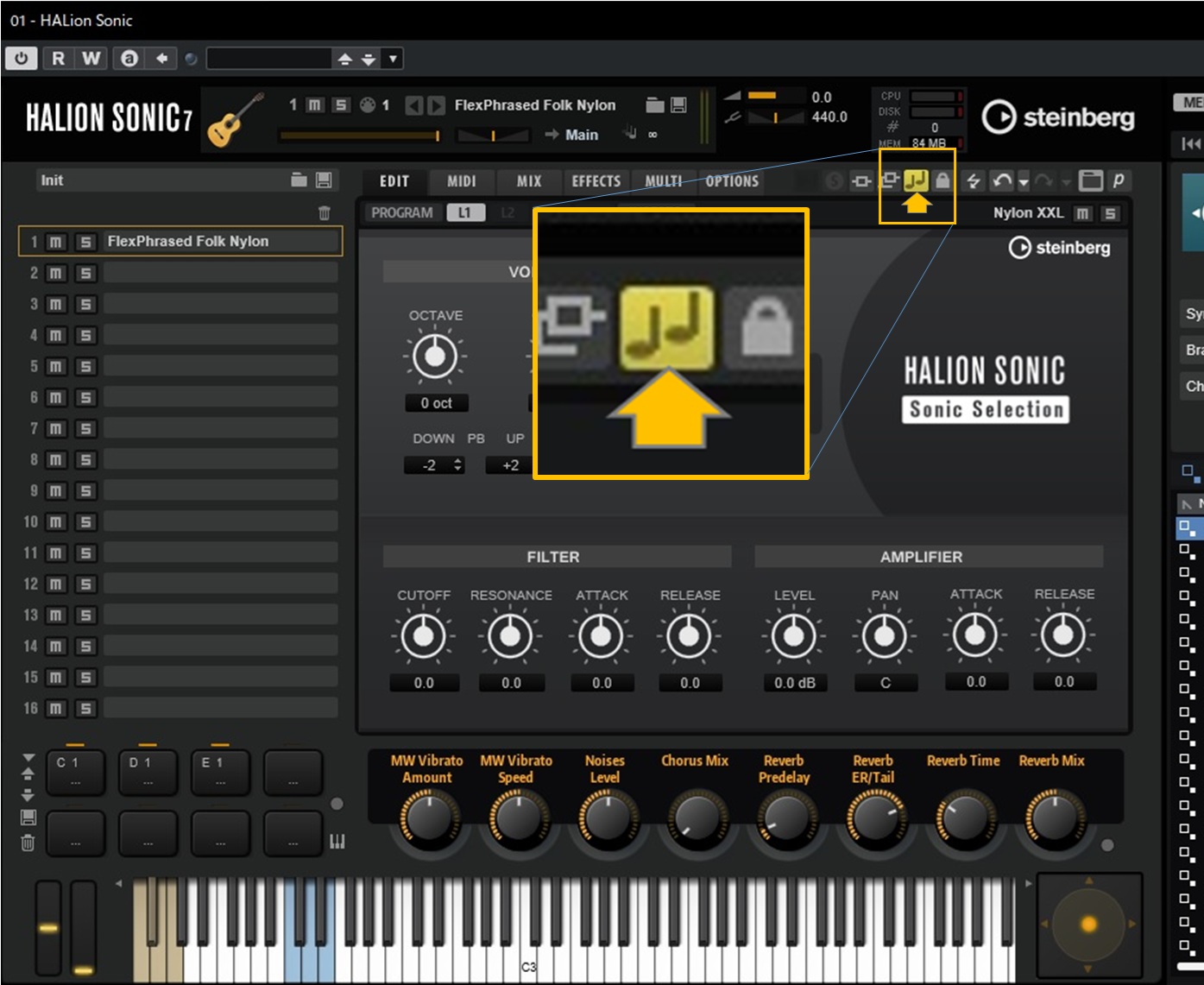Click the PROGRAM button

point(402,212)
